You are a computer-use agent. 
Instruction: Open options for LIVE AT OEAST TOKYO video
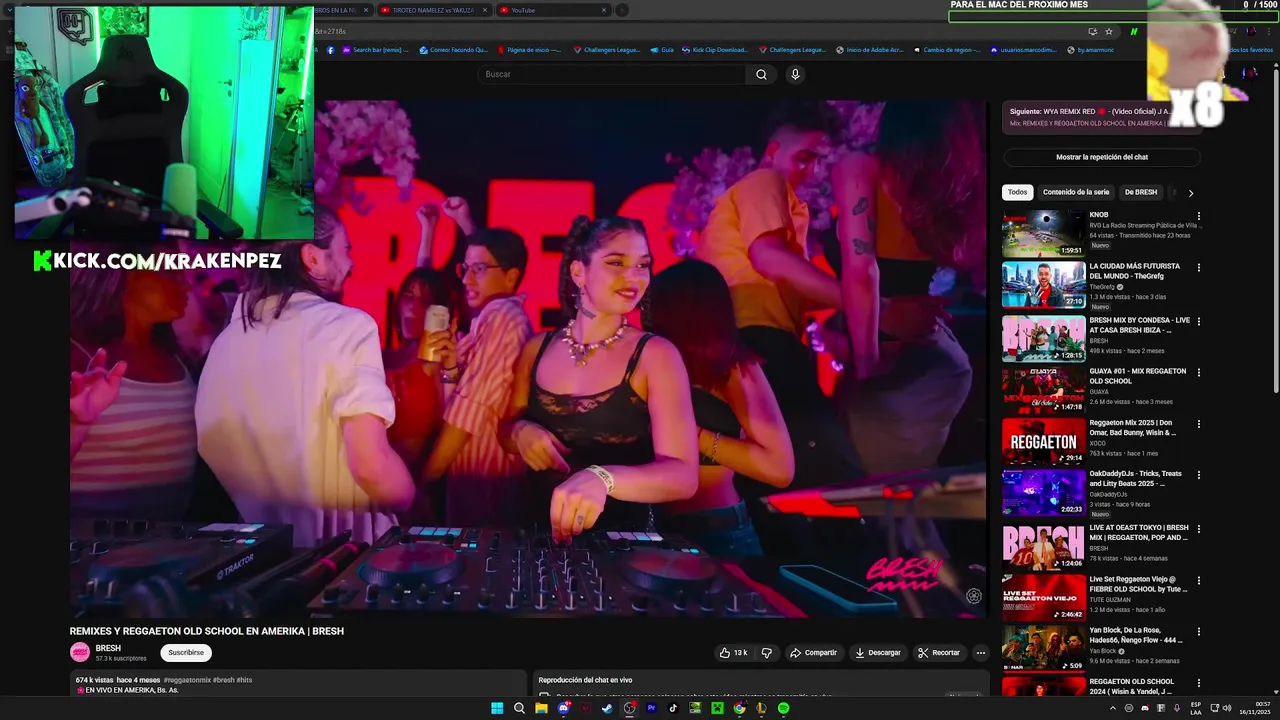1199,529
